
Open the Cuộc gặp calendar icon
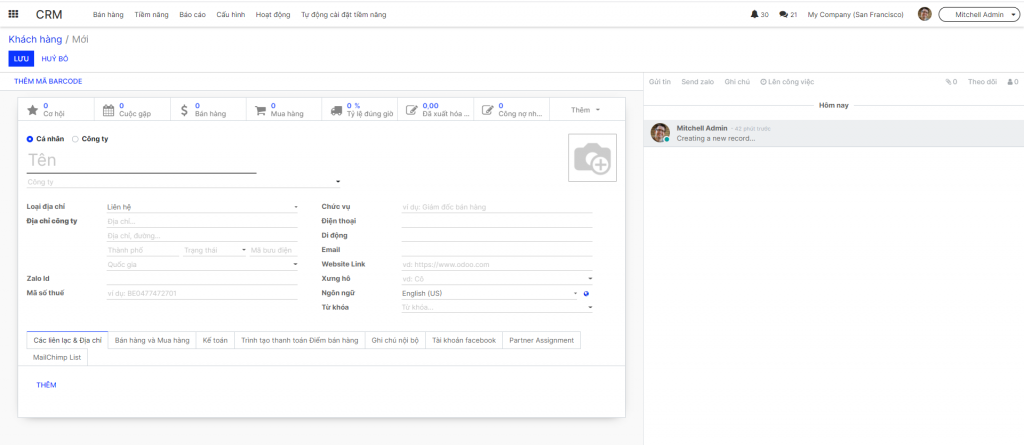click(x=109, y=110)
